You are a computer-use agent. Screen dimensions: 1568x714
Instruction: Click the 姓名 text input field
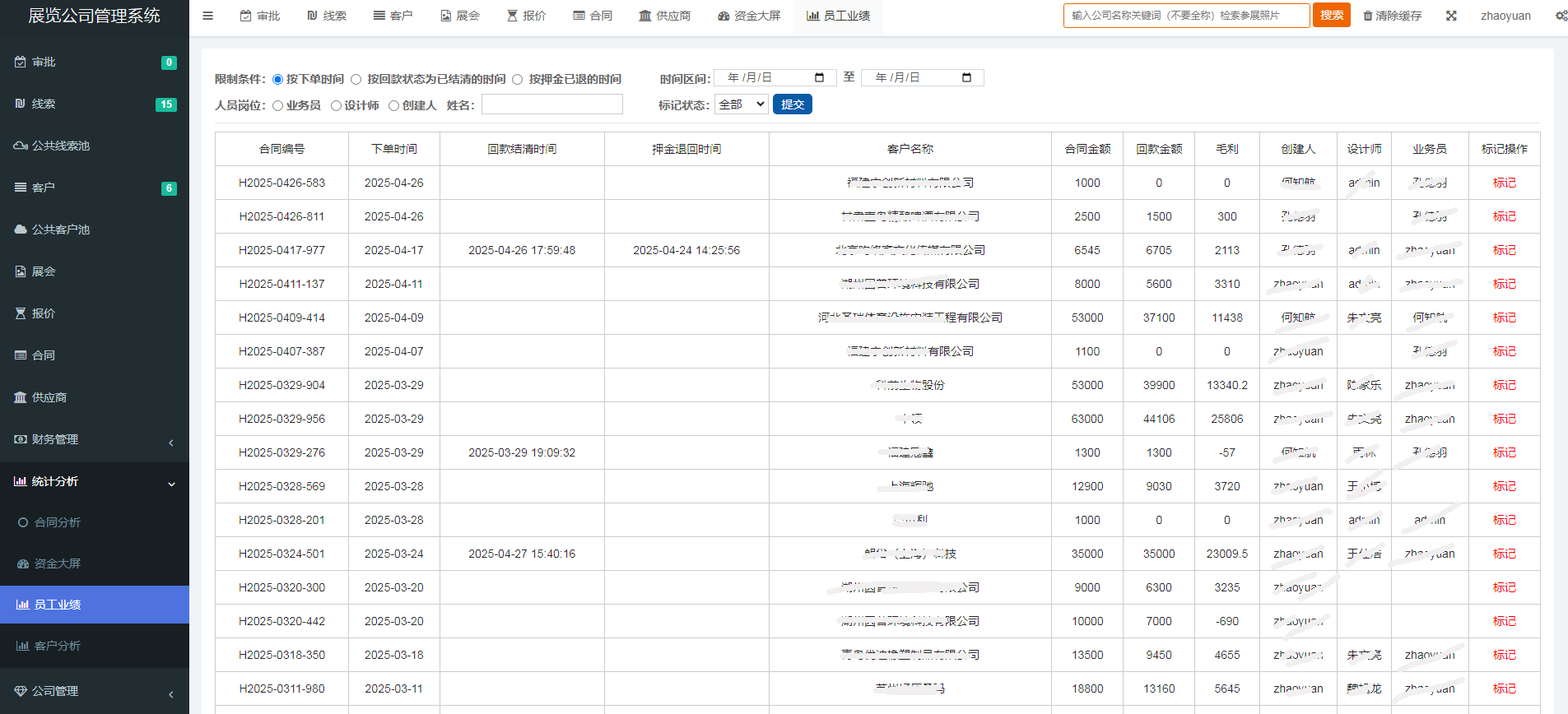pos(551,104)
